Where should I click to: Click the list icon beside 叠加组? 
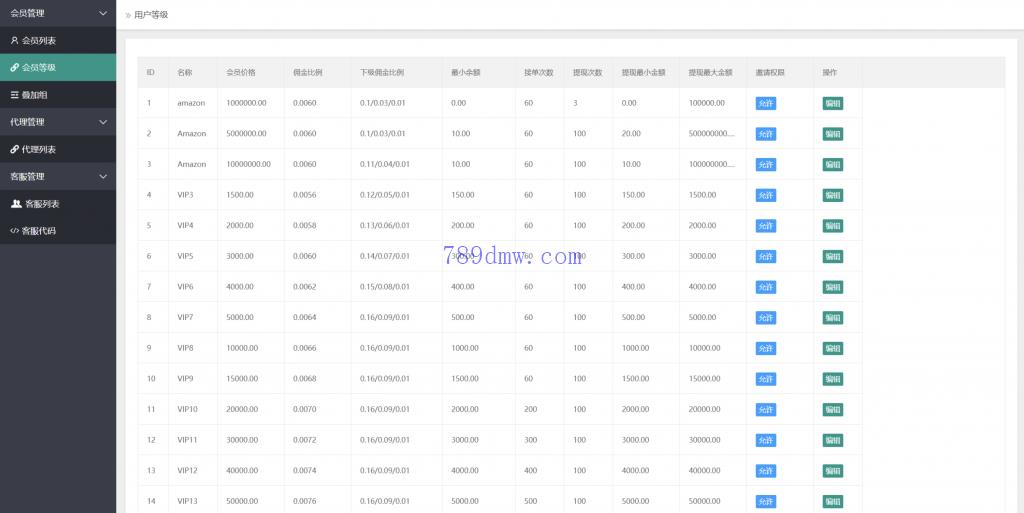coord(14,95)
